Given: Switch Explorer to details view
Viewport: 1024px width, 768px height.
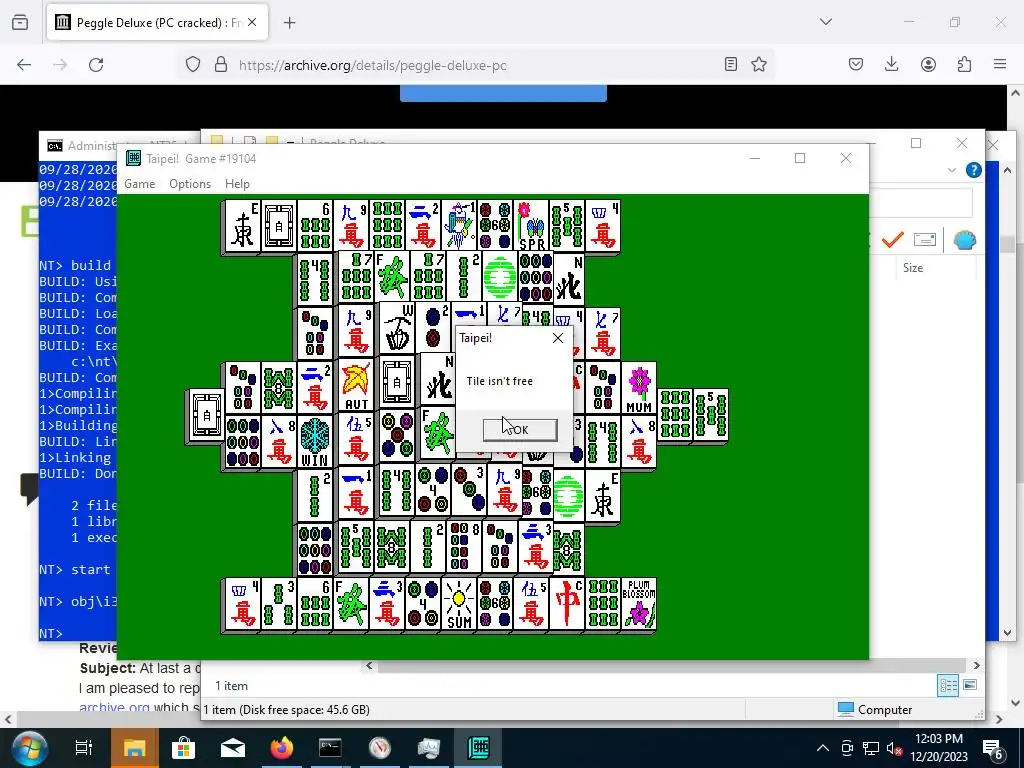Looking at the screenshot, I should click(x=948, y=686).
